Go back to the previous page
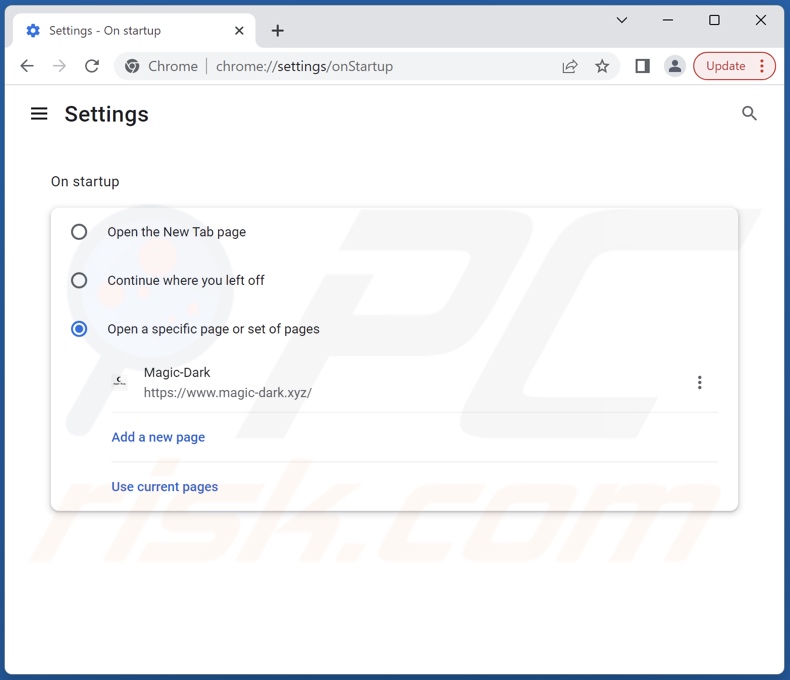 [27, 66]
